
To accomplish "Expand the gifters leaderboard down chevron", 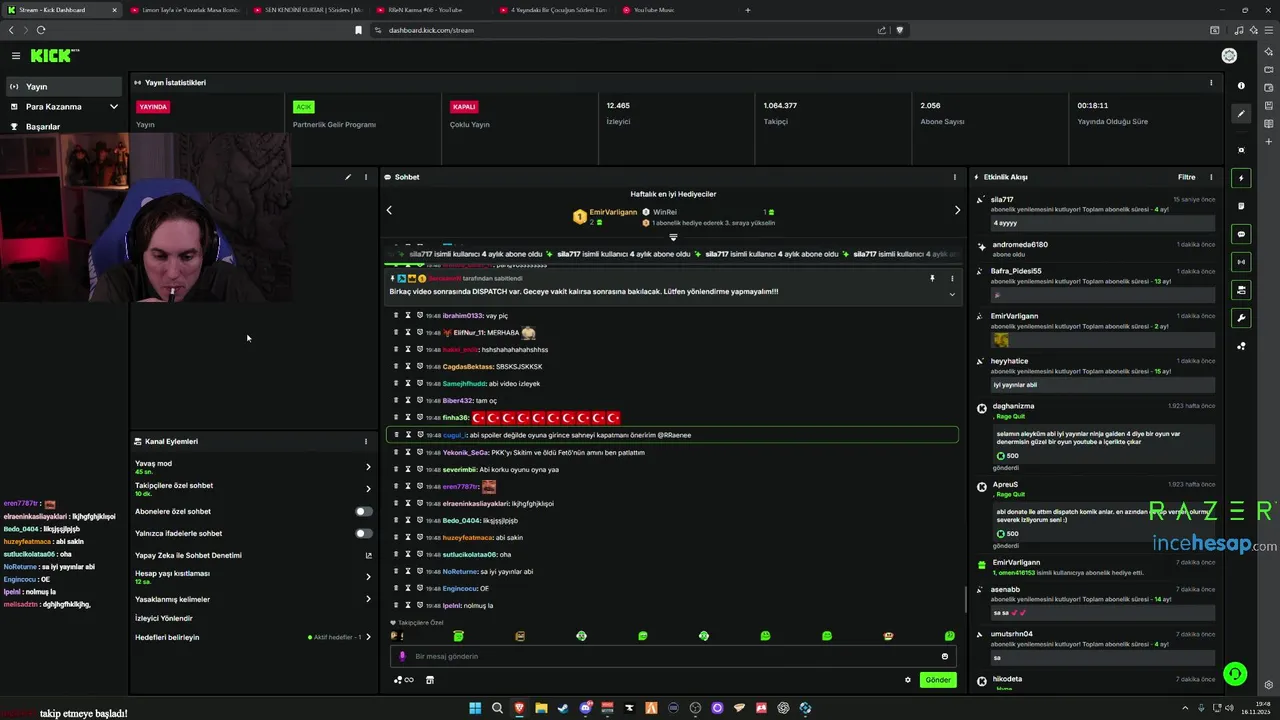I will click(x=673, y=238).
